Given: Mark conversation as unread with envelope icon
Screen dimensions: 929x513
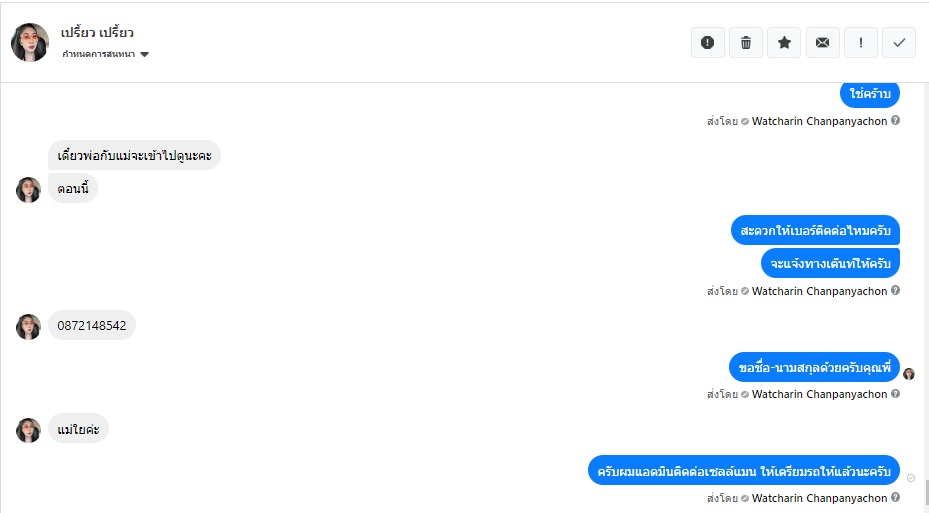Looking at the screenshot, I should tap(822, 43).
